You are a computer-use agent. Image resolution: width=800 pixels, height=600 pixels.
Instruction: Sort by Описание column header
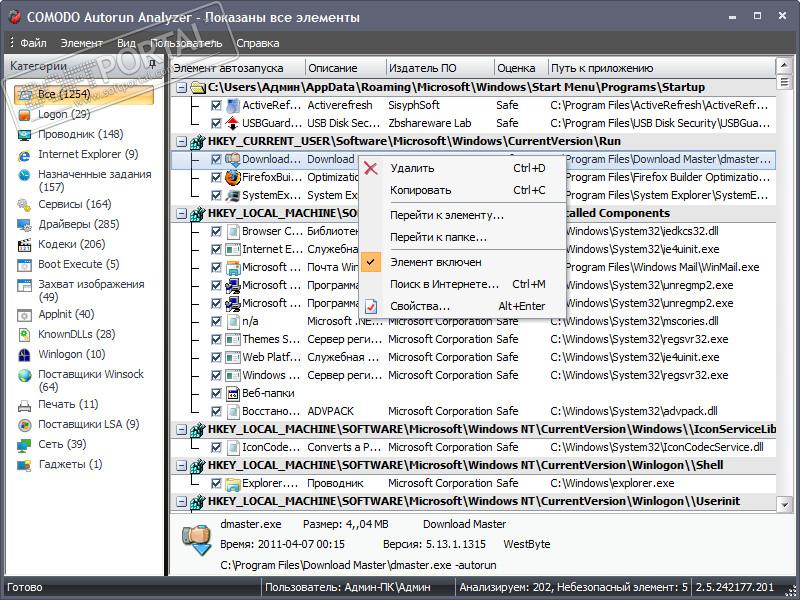pyautogui.click(x=345, y=68)
